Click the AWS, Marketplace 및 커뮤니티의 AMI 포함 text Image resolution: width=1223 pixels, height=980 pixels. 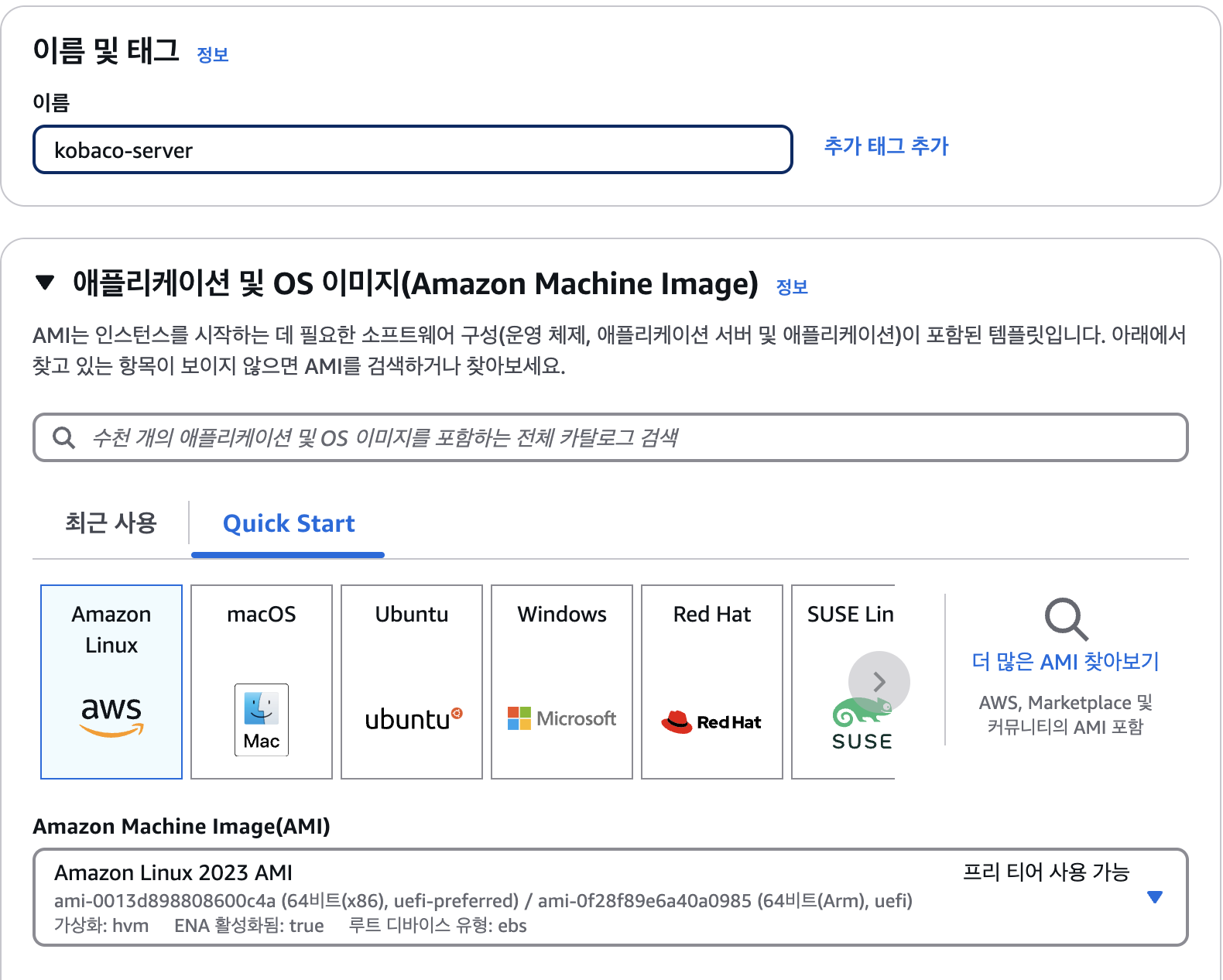pos(1066,714)
